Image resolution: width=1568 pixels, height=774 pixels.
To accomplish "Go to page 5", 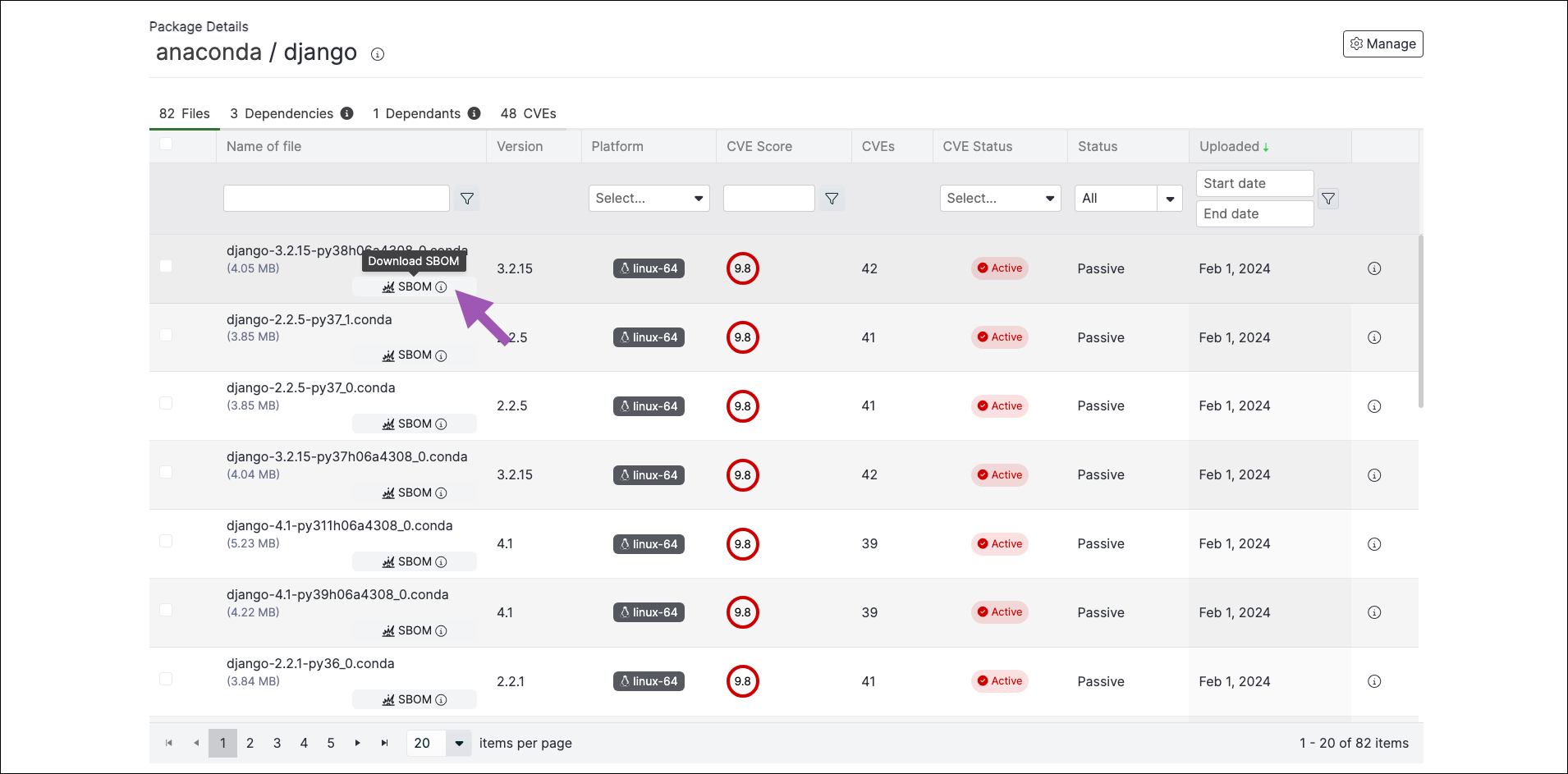I will (331, 743).
